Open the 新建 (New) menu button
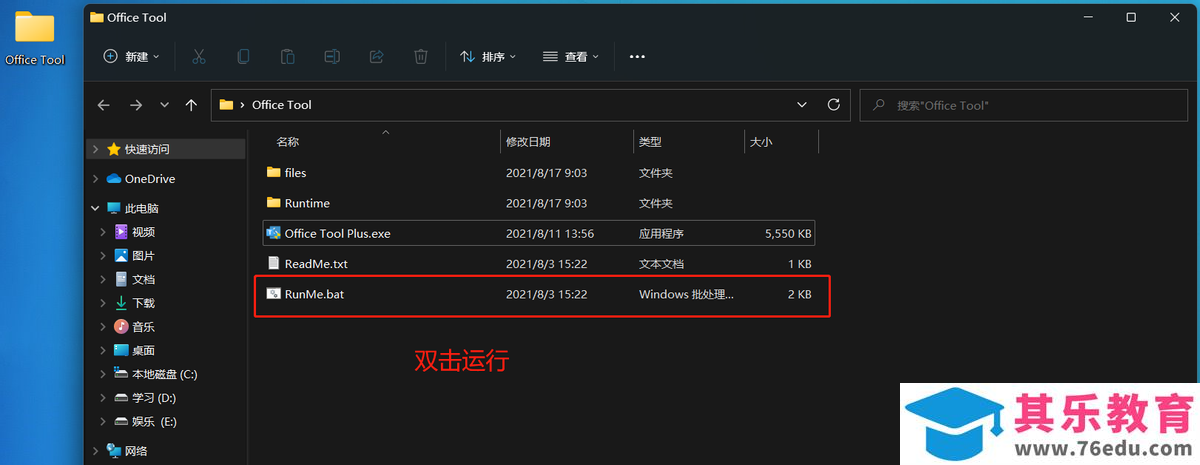Screen dimensions: 1200x465 (131, 57)
